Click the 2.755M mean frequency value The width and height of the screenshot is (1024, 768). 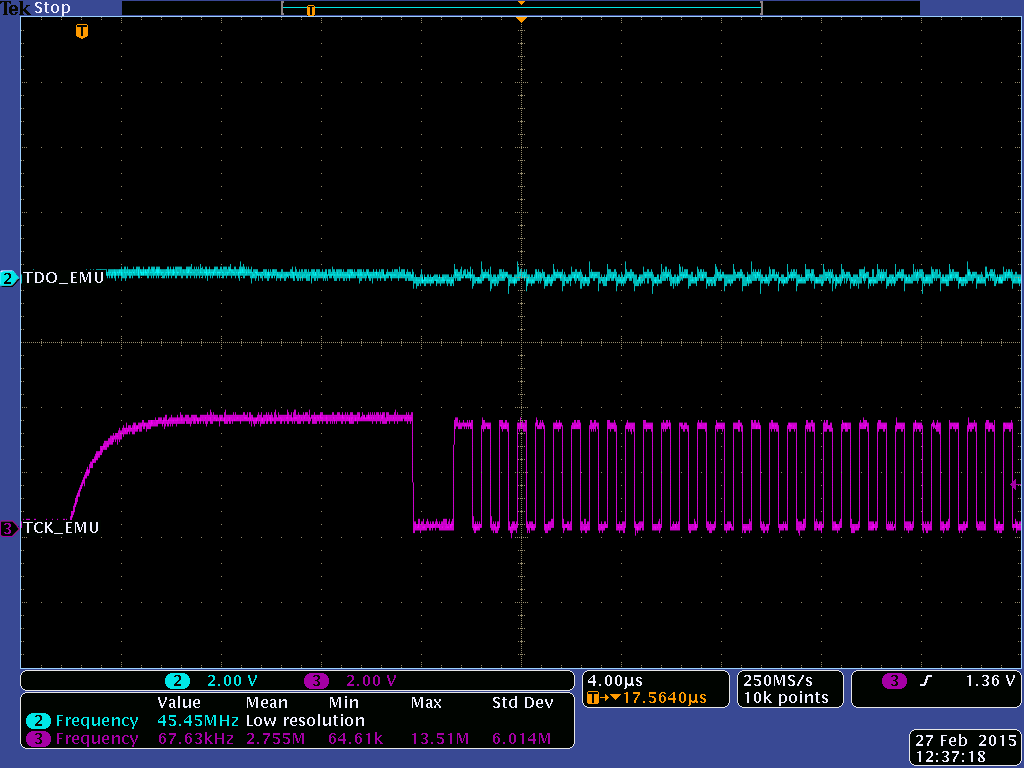click(275, 739)
